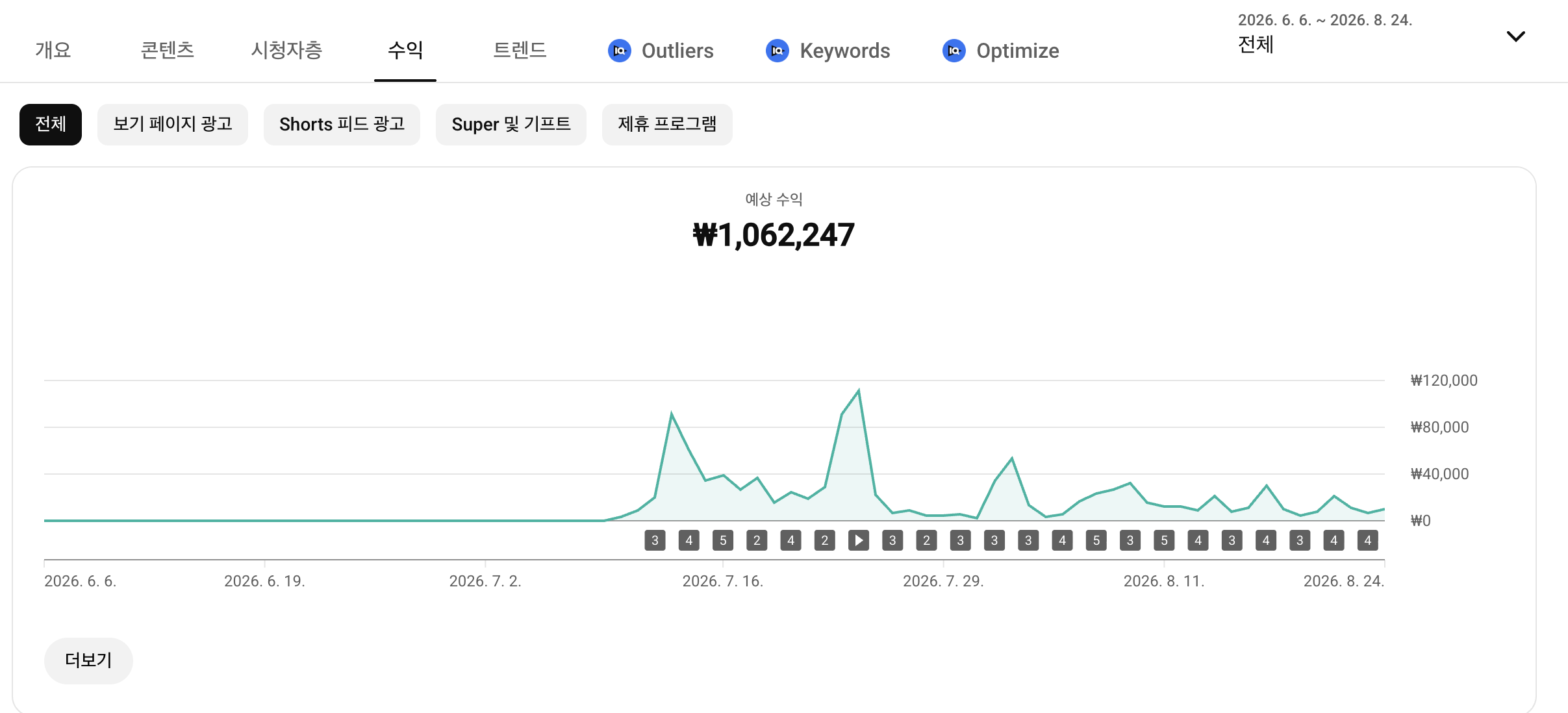Choose the 제휴 프로그램 filter chip
The height and width of the screenshot is (713, 1568).
(667, 124)
